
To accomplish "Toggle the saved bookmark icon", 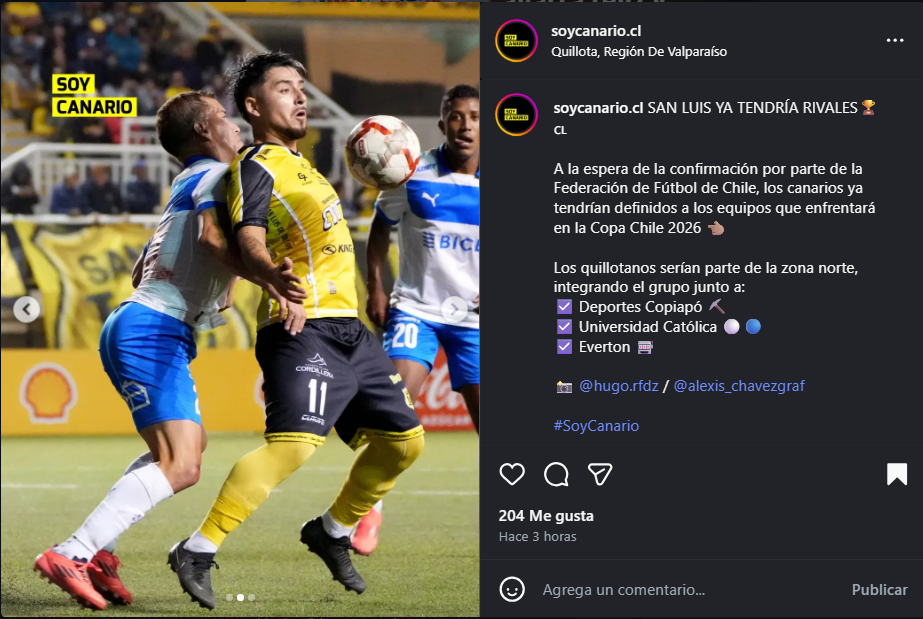I will pos(897,474).
